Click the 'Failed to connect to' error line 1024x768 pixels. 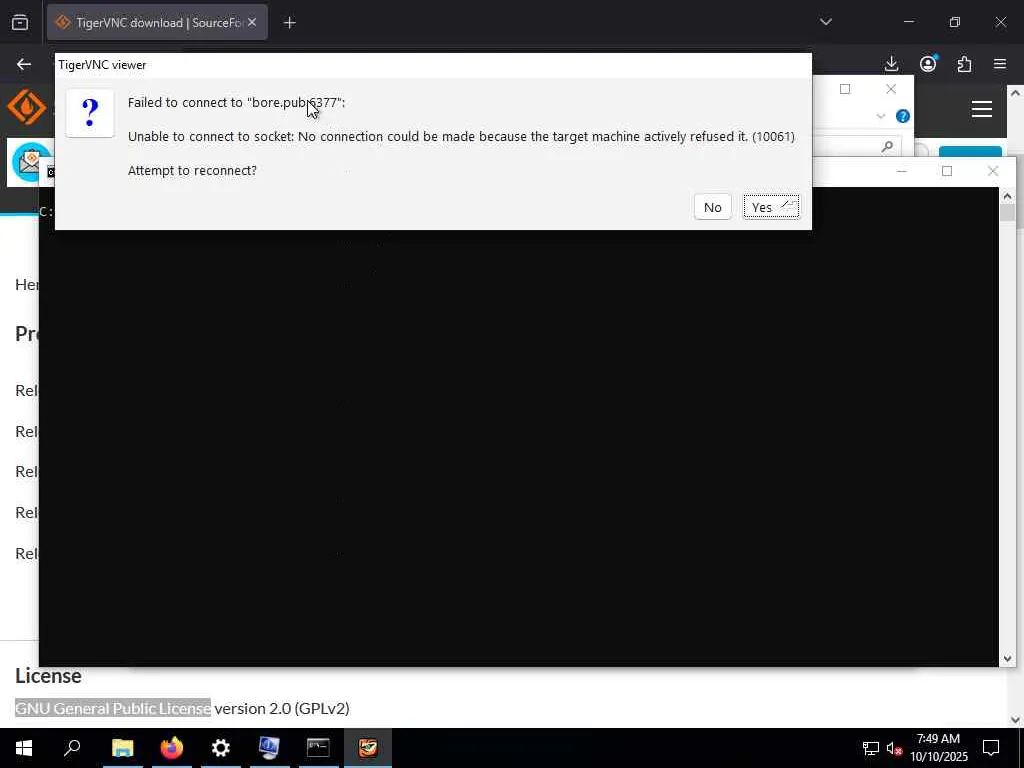236,103
